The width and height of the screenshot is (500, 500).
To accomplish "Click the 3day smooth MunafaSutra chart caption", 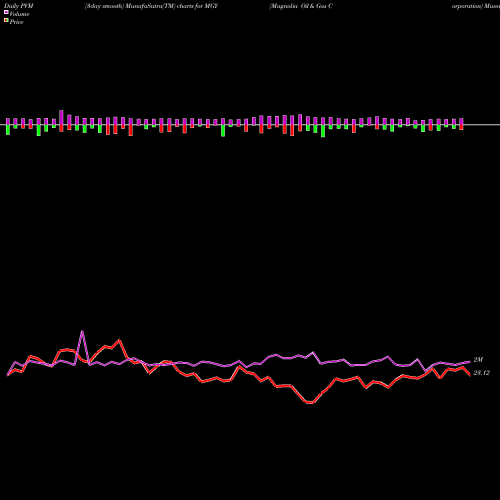I will point(151,6).
